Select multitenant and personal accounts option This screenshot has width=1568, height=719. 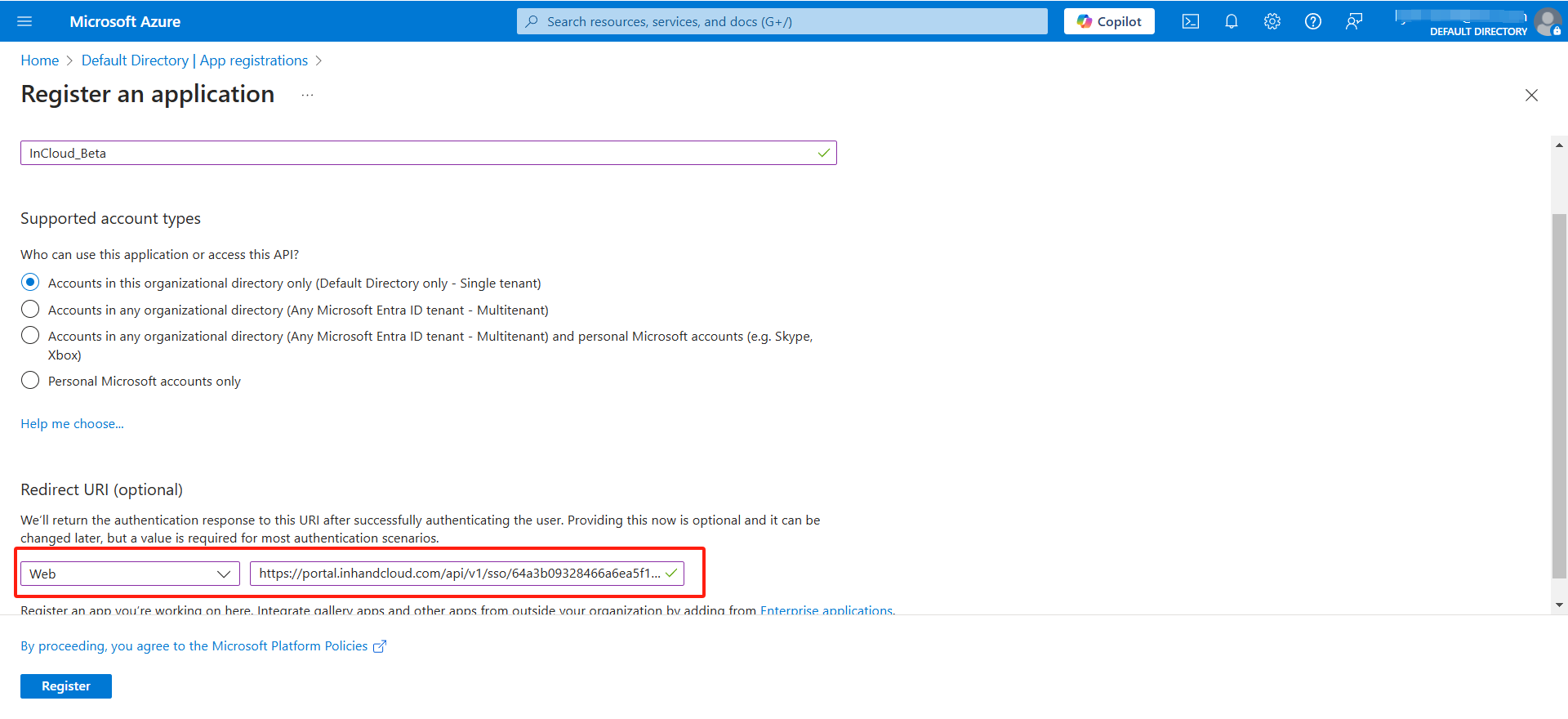(30, 336)
